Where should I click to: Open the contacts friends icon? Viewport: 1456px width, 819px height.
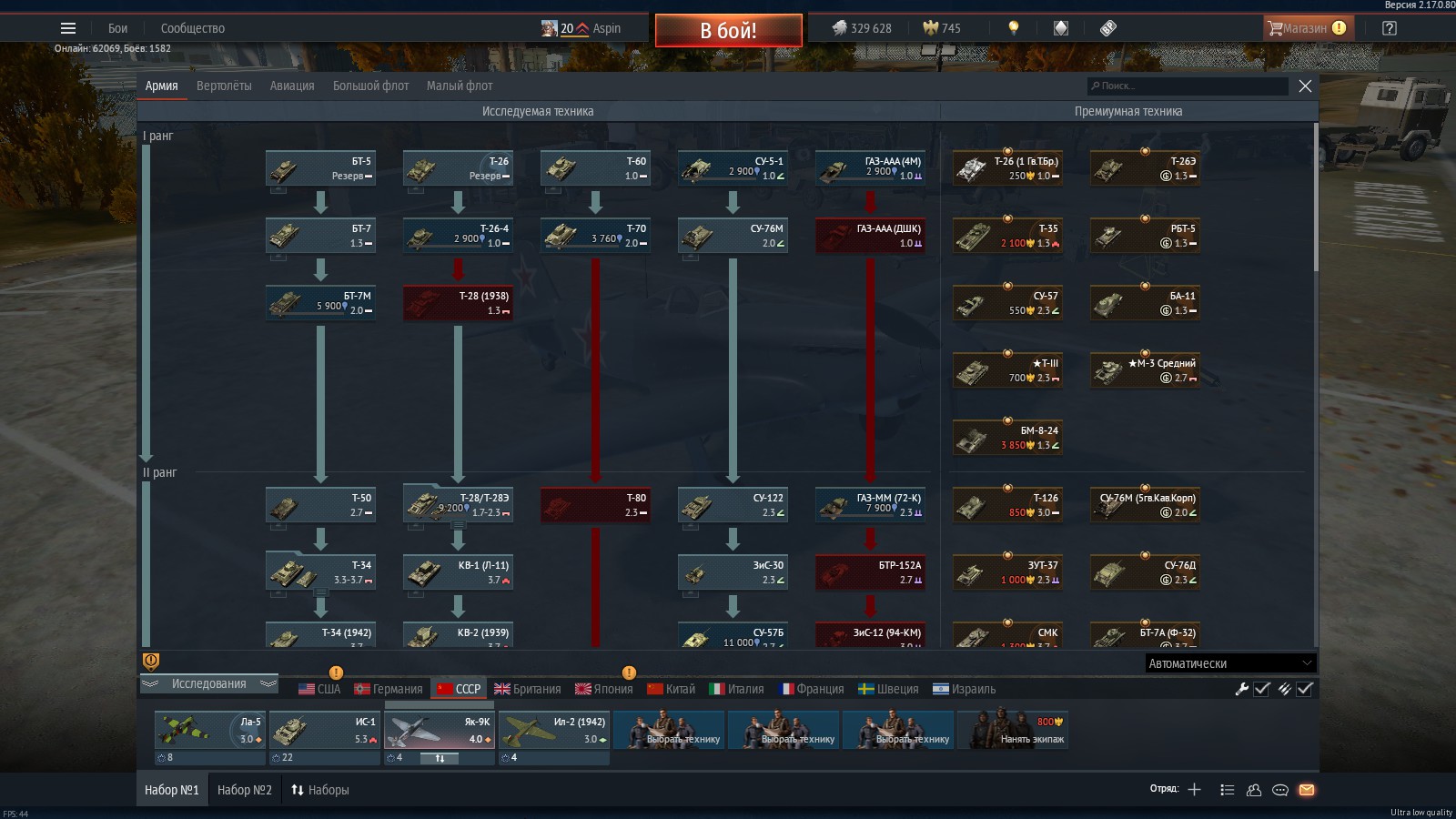pos(1254,790)
